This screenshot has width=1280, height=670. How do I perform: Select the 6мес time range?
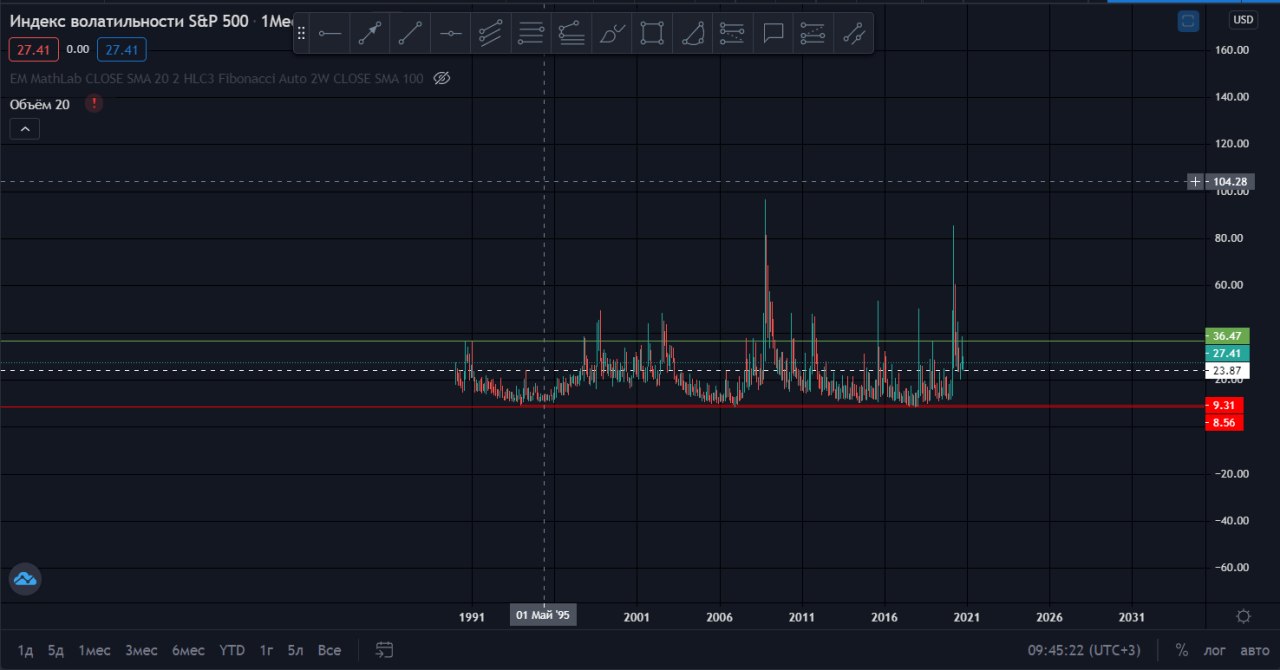click(188, 650)
